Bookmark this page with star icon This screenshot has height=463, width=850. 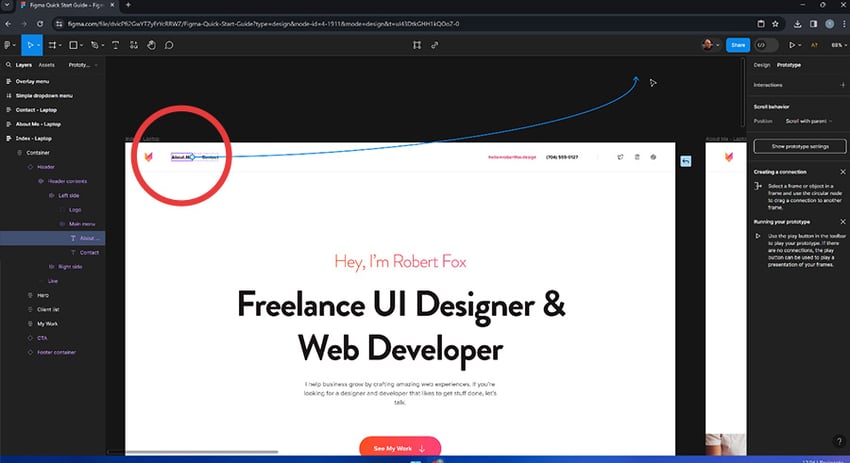775,24
